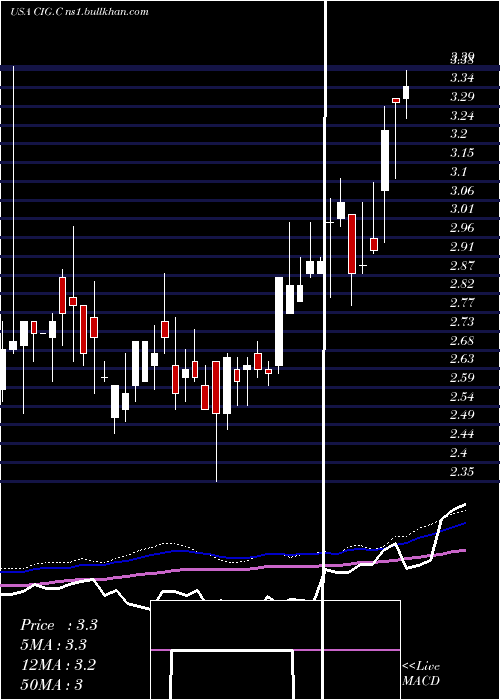
Task: Select the 3.2 price level label
Action: coord(458,134)
